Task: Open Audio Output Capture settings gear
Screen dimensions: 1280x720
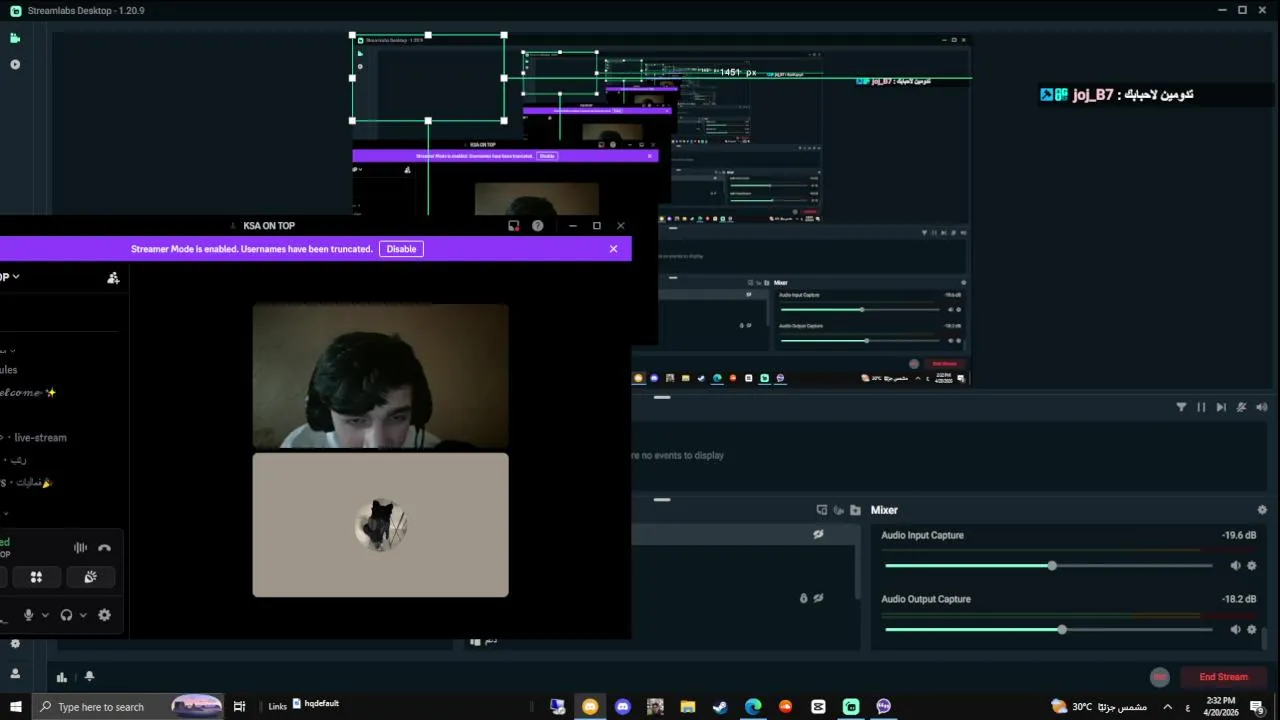Action: coord(1251,630)
